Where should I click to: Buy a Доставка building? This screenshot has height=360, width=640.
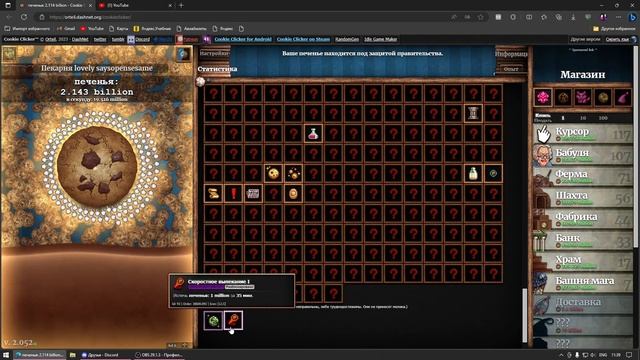583,304
